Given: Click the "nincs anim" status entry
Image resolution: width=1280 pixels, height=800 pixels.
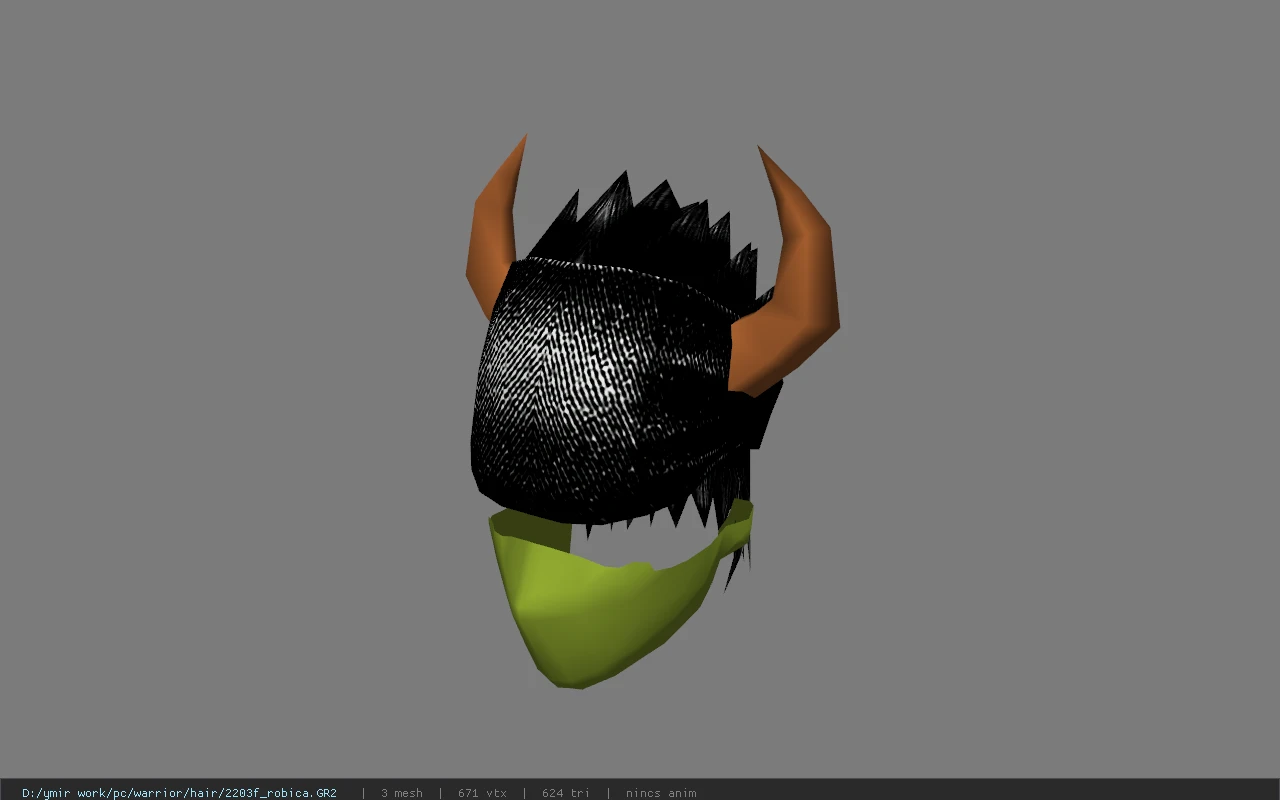Looking at the screenshot, I should [661, 793].
